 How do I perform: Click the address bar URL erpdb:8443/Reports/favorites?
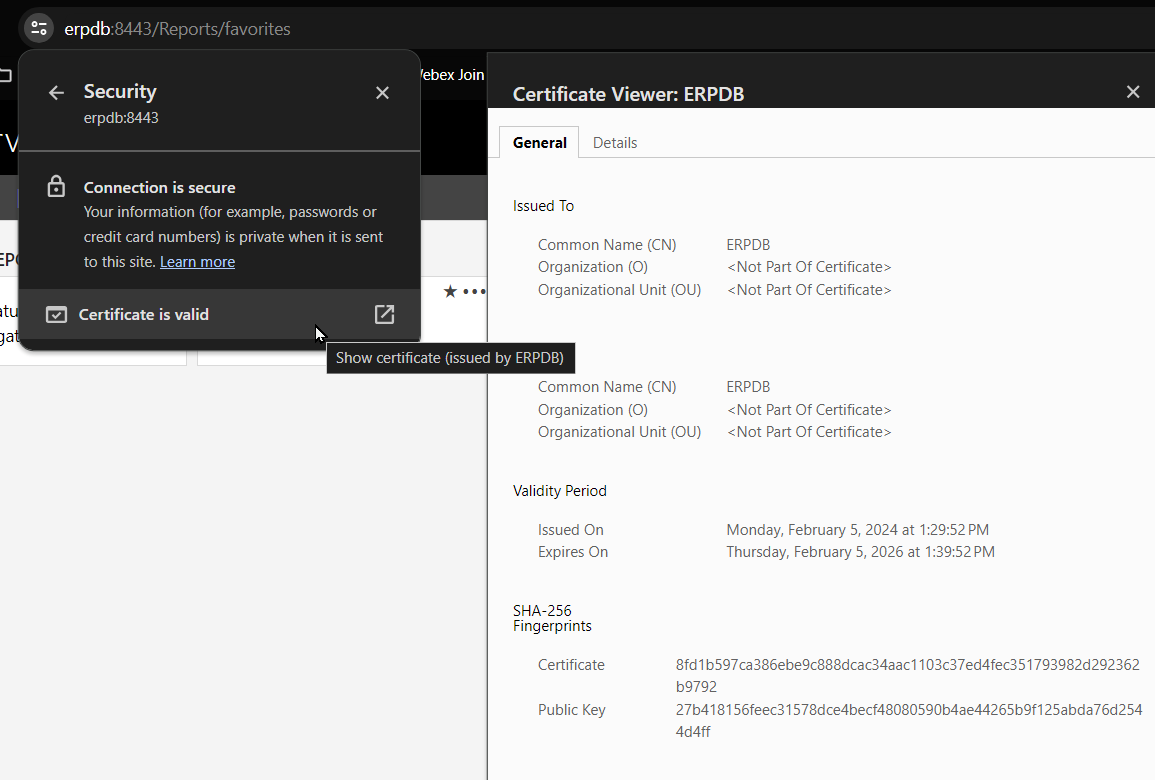(x=178, y=29)
